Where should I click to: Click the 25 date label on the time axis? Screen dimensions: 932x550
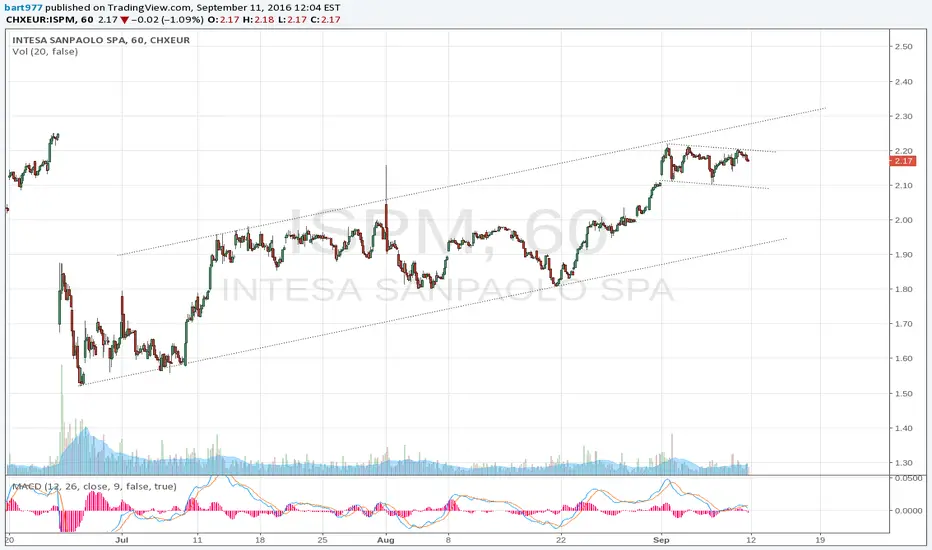point(322,540)
